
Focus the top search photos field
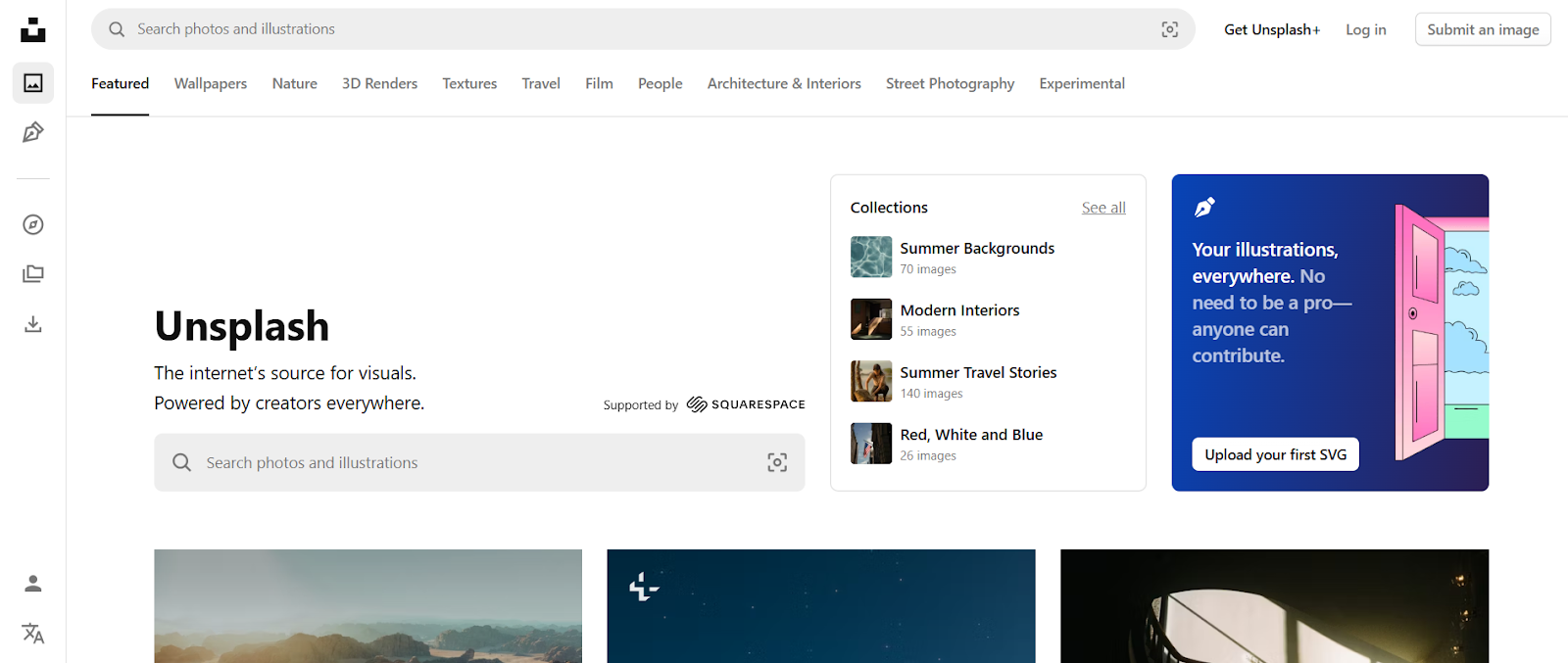pyautogui.click(x=643, y=29)
